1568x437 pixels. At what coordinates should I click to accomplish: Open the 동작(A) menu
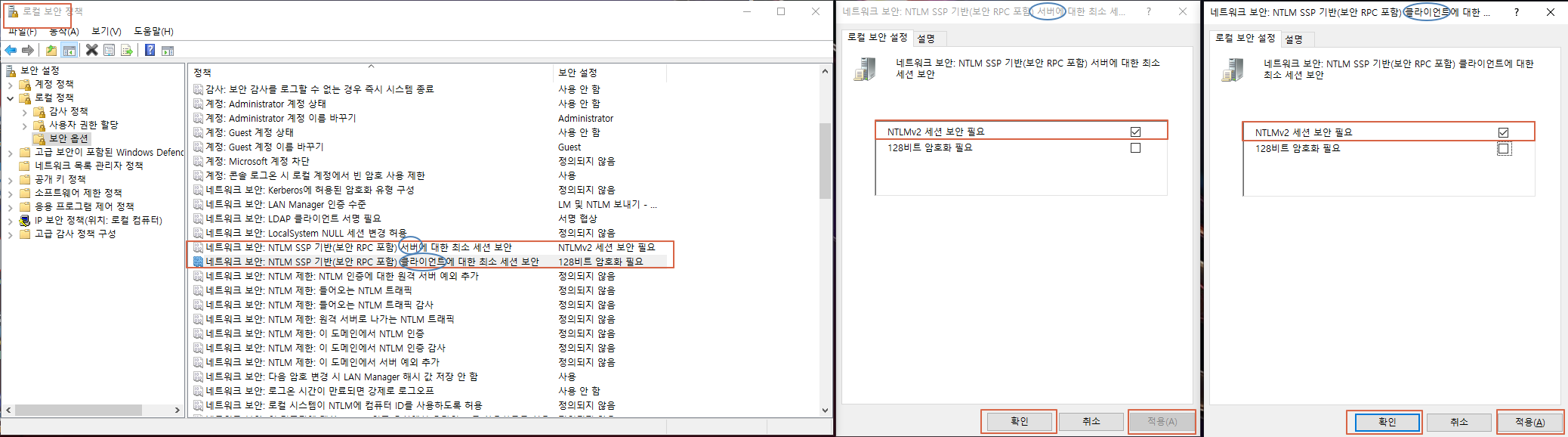click(x=64, y=31)
